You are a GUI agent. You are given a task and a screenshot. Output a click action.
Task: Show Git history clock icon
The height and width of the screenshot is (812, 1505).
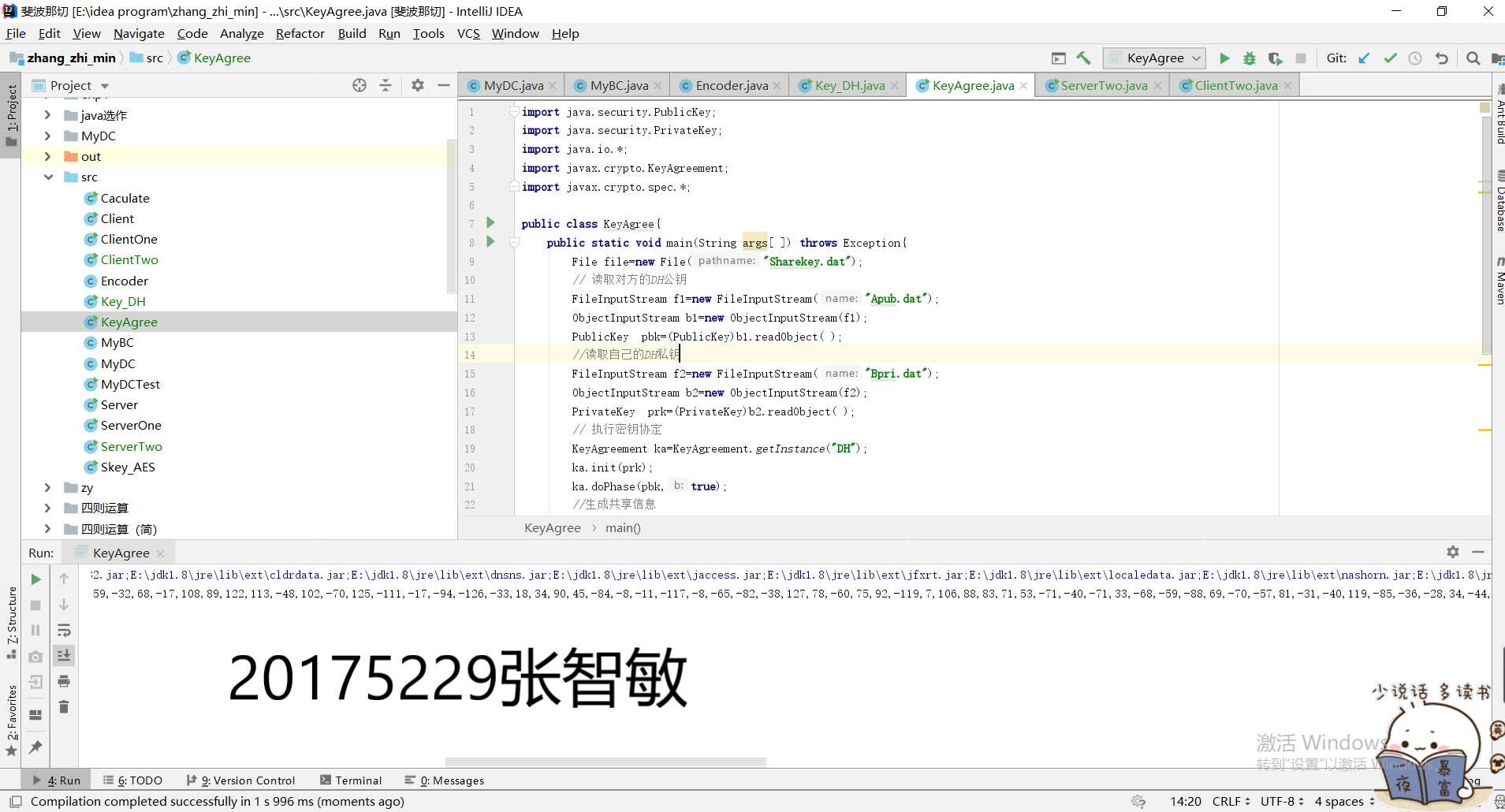[1415, 58]
